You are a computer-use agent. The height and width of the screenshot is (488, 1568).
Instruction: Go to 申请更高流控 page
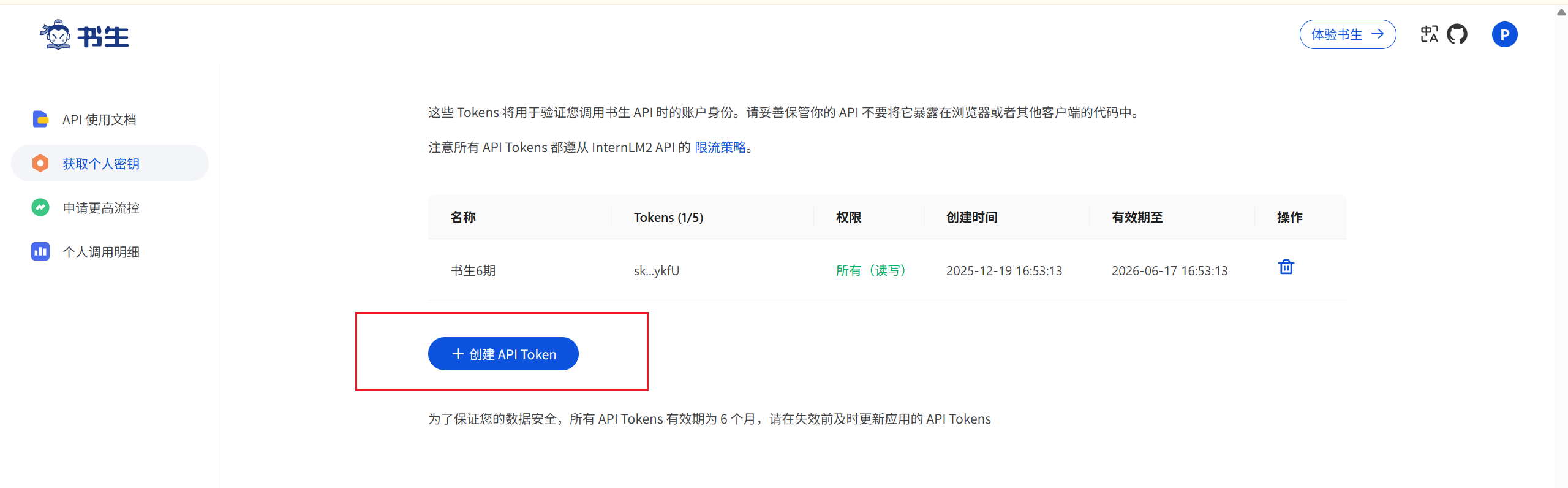coord(110,208)
